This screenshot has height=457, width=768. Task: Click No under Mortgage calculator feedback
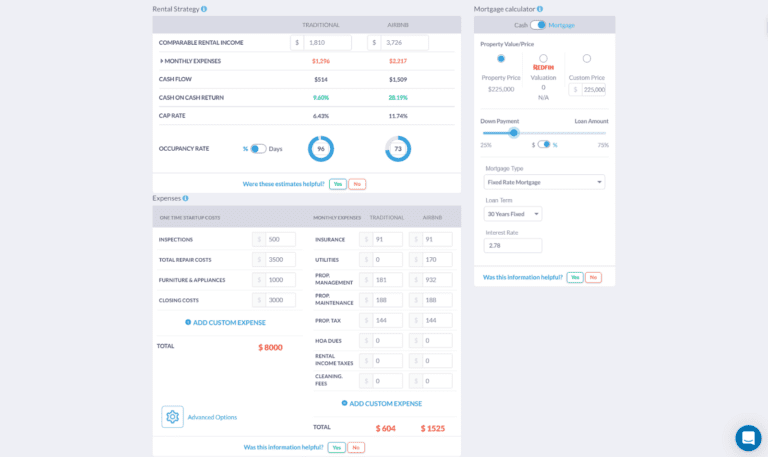point(593,277)
